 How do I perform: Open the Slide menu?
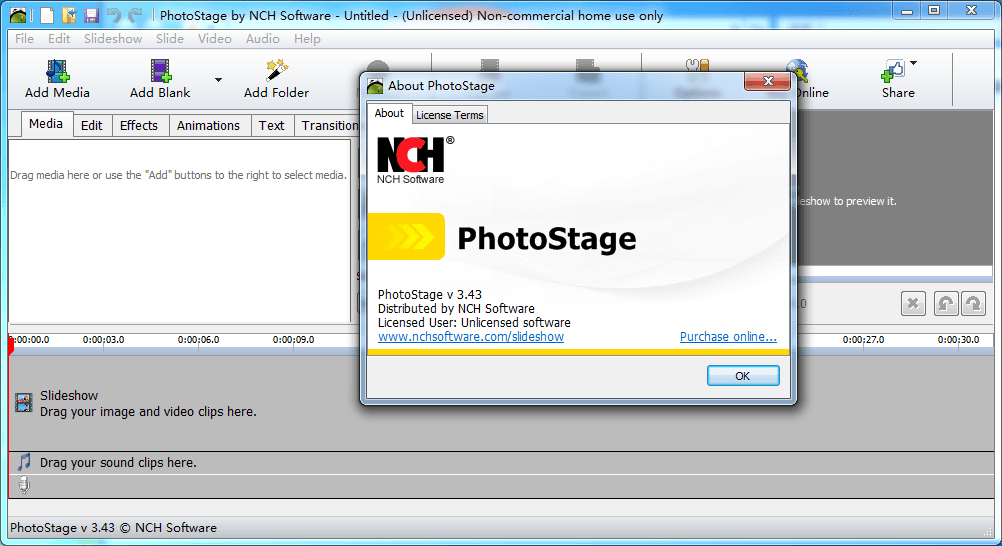pos(170,39)
